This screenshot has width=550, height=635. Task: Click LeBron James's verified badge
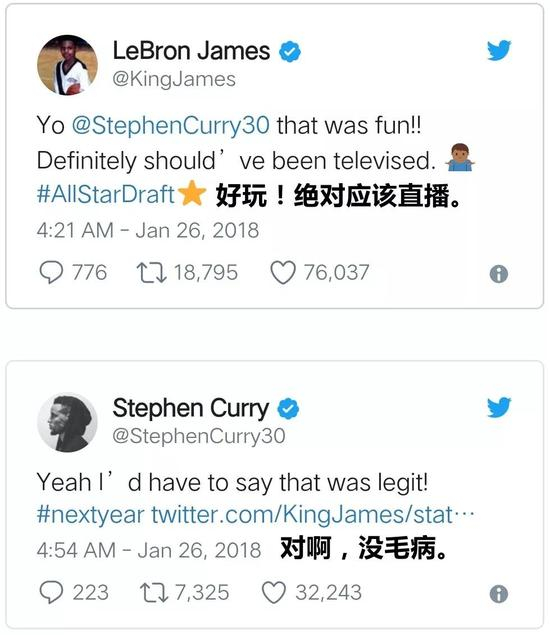[x=290, y=51]
